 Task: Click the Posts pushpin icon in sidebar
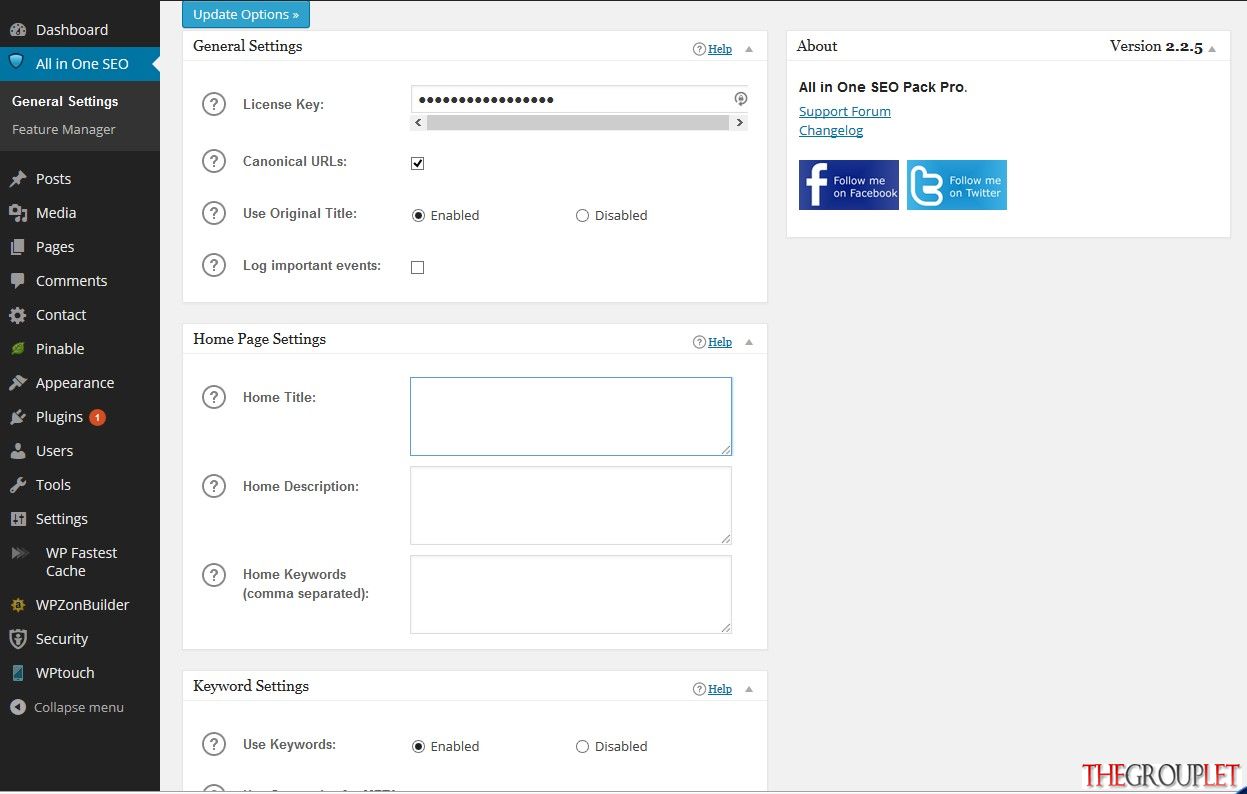pos(18,179)
